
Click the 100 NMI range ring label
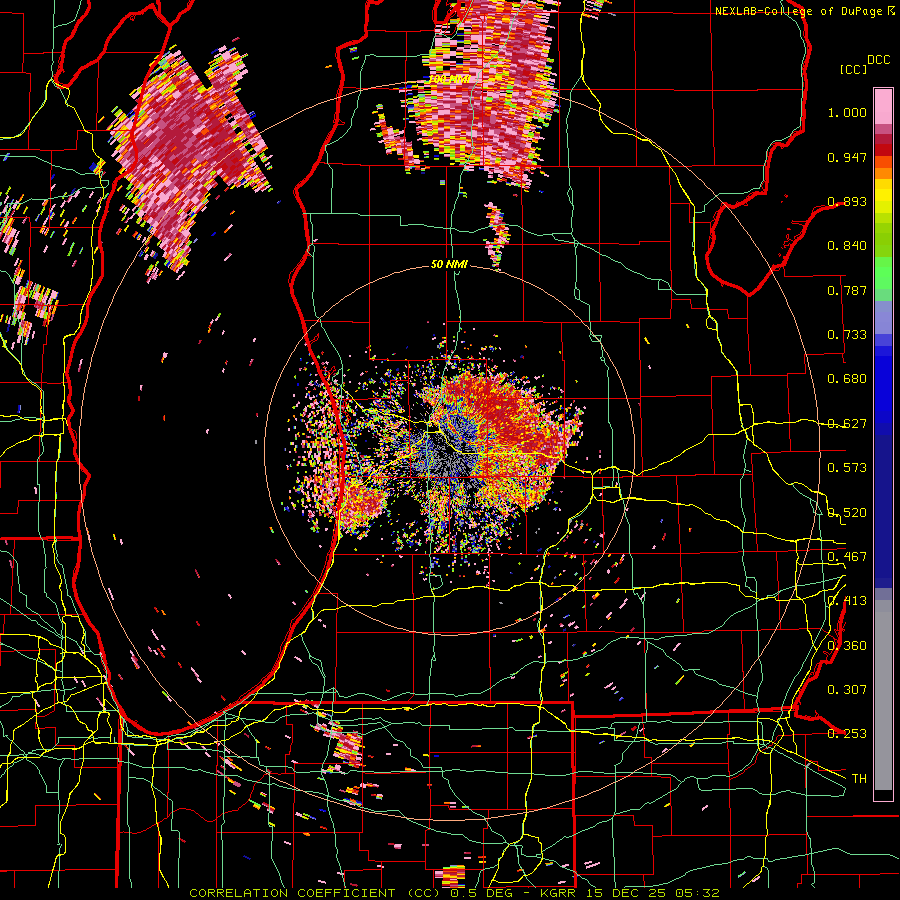(x=449, y=79)
